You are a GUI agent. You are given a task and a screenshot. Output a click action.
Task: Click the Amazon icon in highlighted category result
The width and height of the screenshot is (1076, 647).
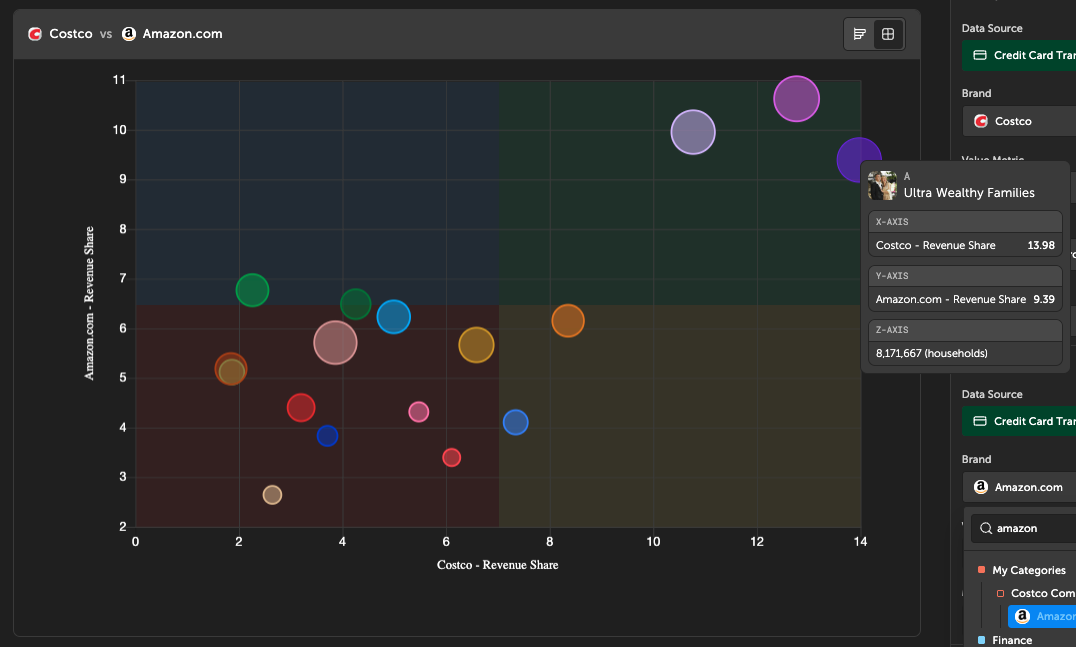pos(1022,616)
